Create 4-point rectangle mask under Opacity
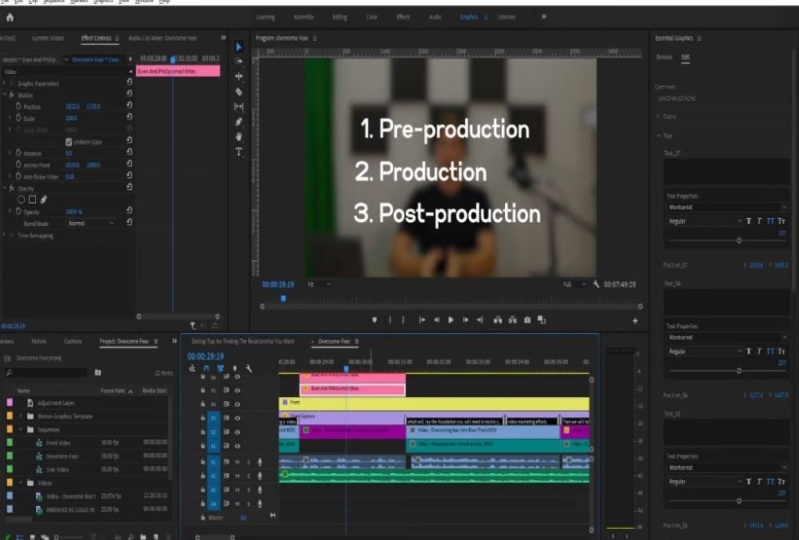 coord(32,200)
